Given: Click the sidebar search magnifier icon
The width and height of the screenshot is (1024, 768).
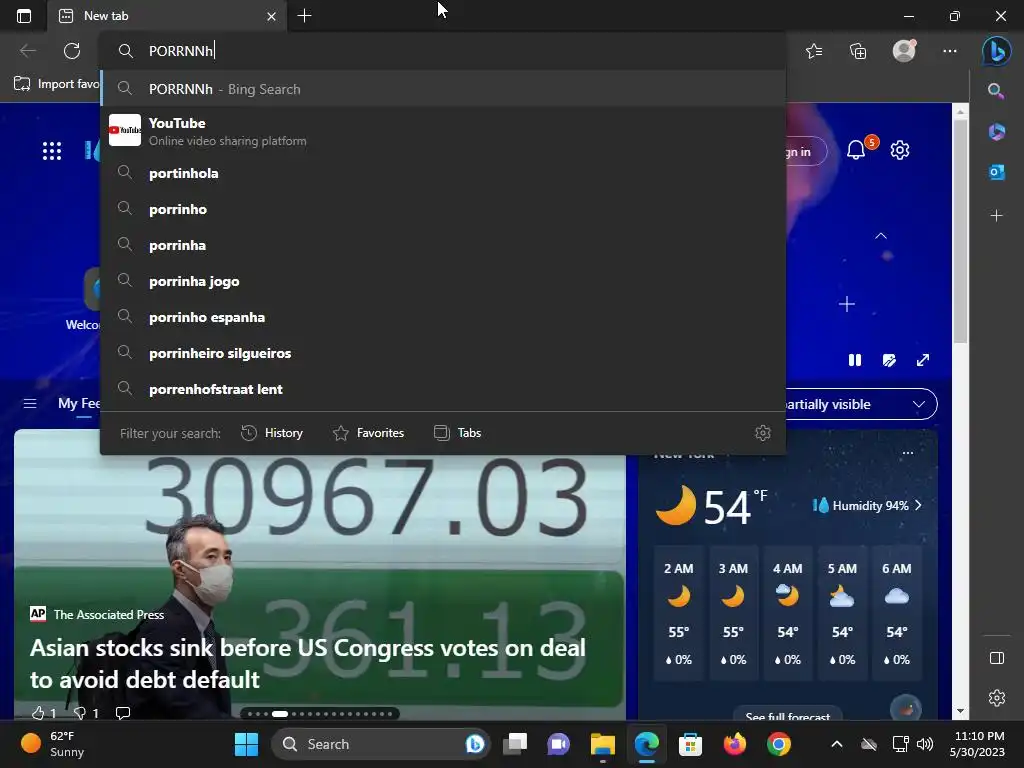Looking at the screenshot, I should coord(996,91).
